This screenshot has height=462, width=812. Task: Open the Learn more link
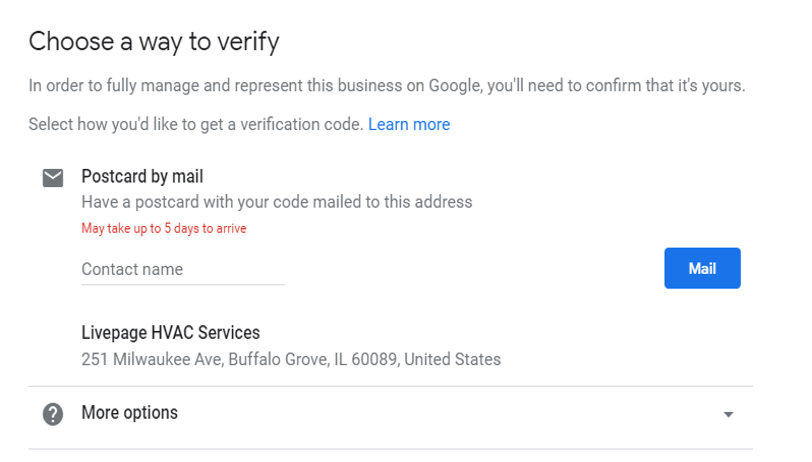409,124
